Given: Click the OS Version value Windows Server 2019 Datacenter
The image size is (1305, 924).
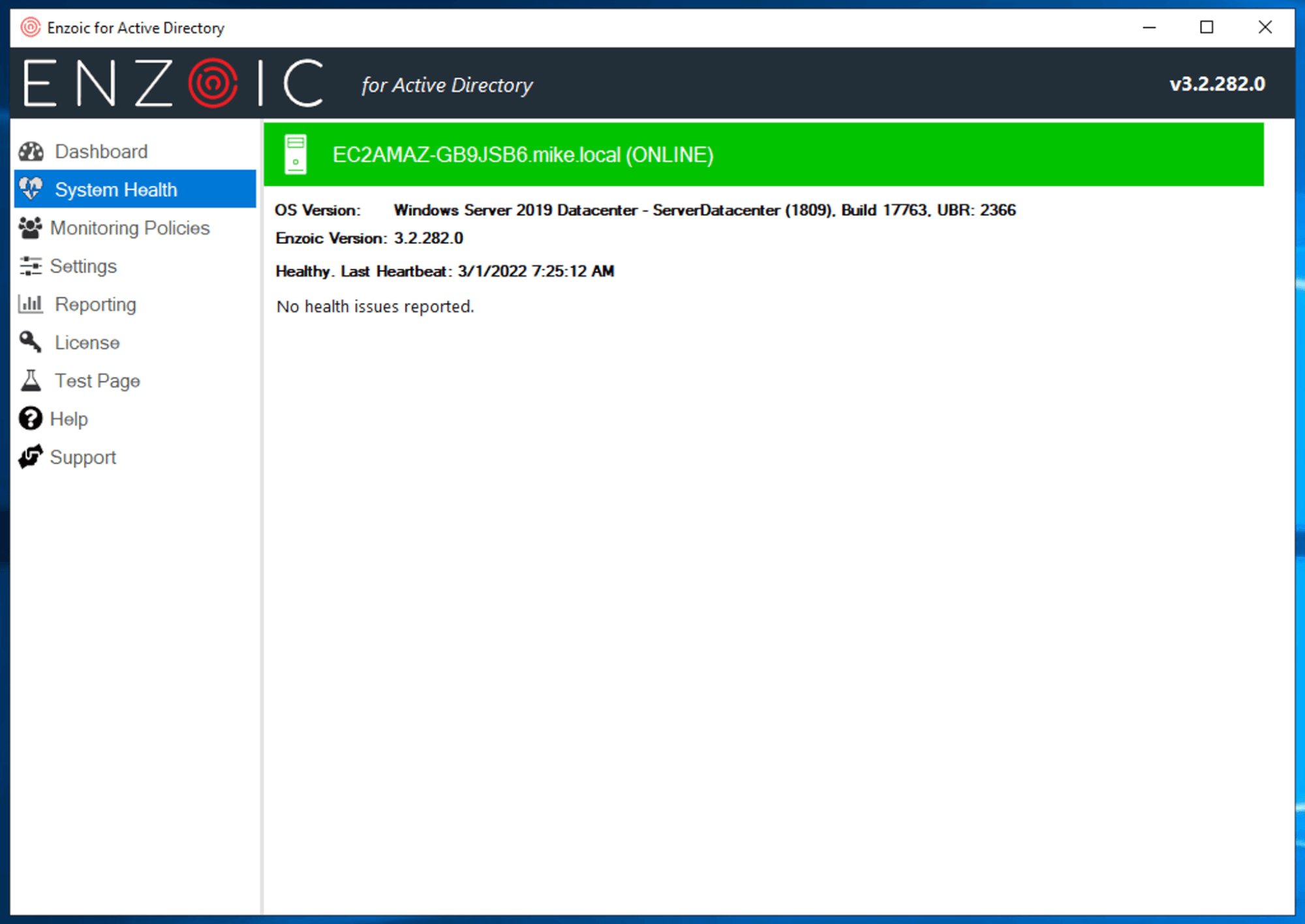Looking at the screenshot, I should pos(705,210).
